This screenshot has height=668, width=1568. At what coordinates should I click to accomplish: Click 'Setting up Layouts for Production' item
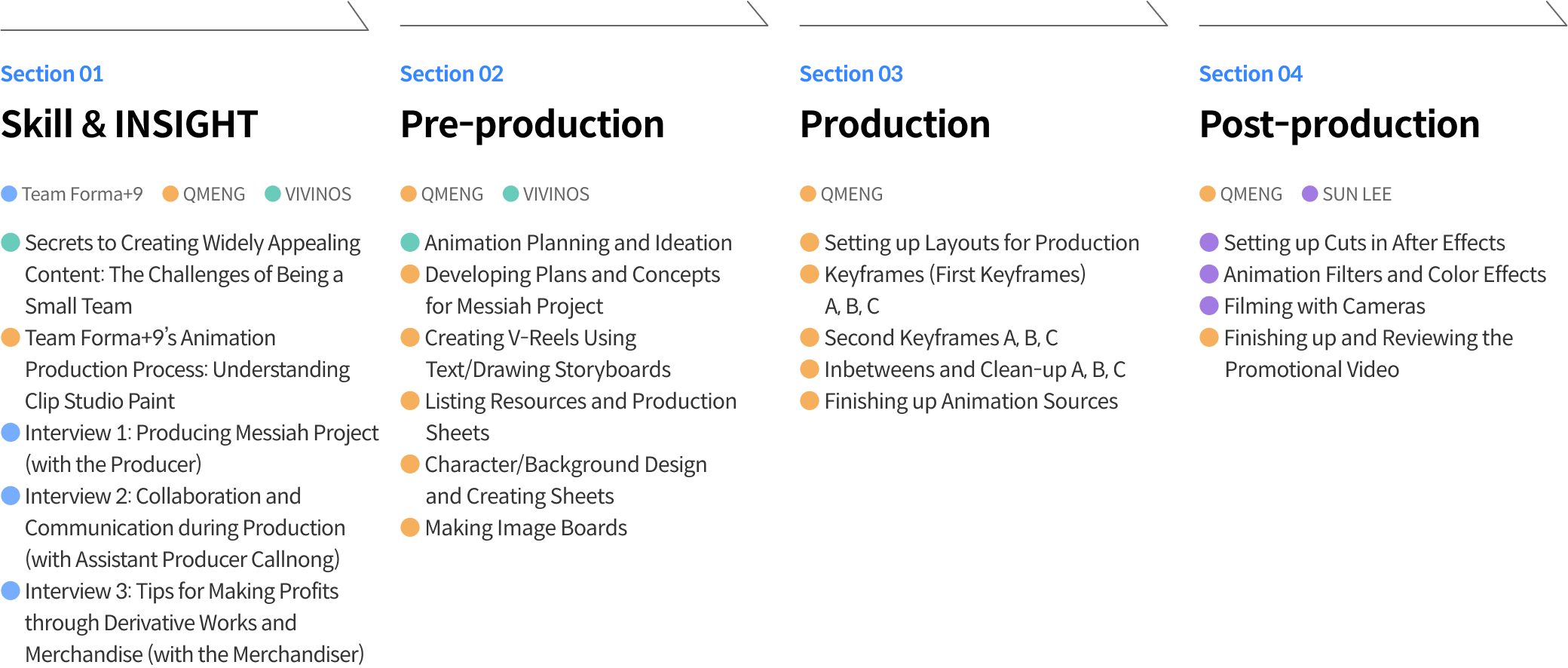(x=982, y=243)
